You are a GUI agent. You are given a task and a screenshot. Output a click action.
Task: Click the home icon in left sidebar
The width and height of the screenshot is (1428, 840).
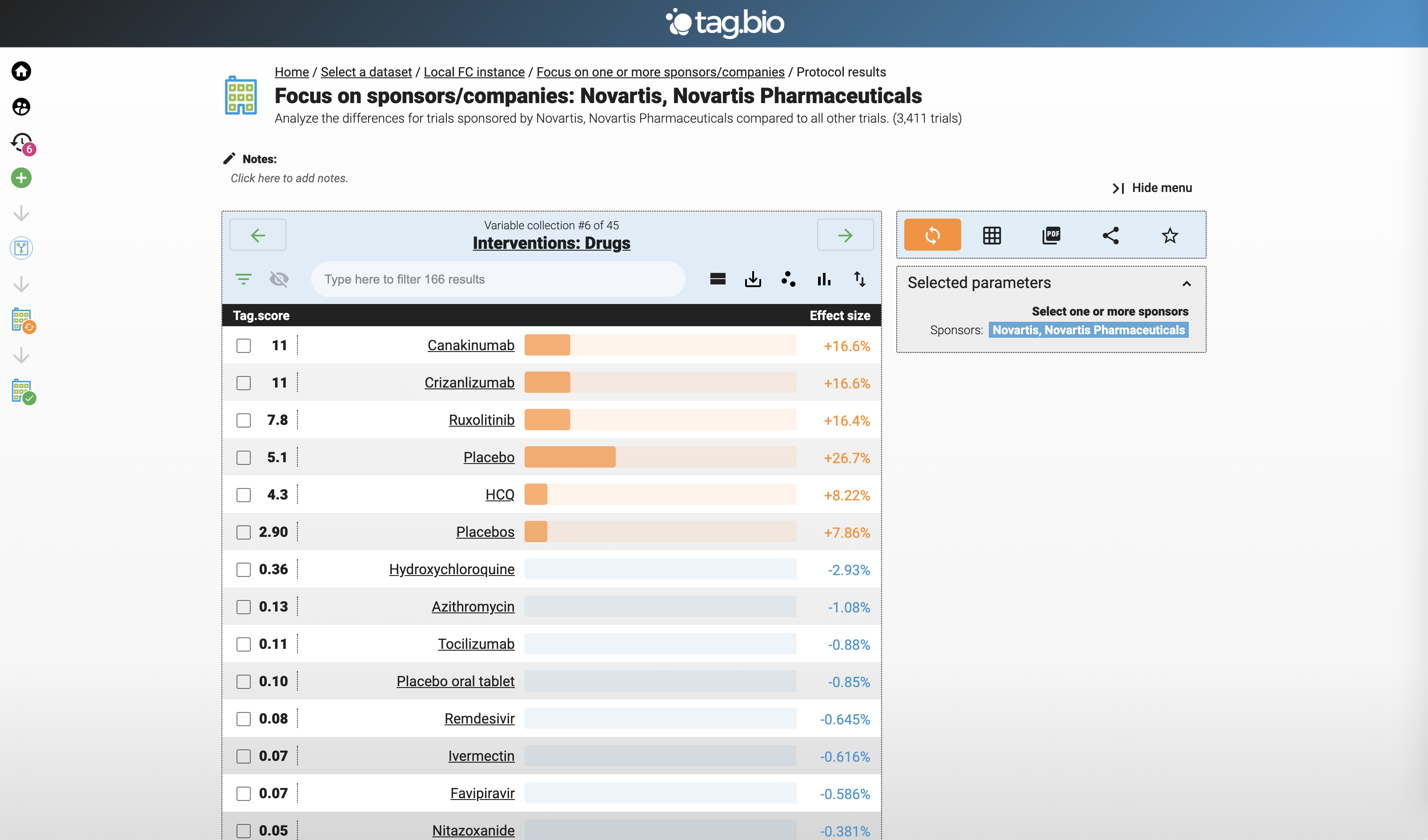click(x=21, y=72)
